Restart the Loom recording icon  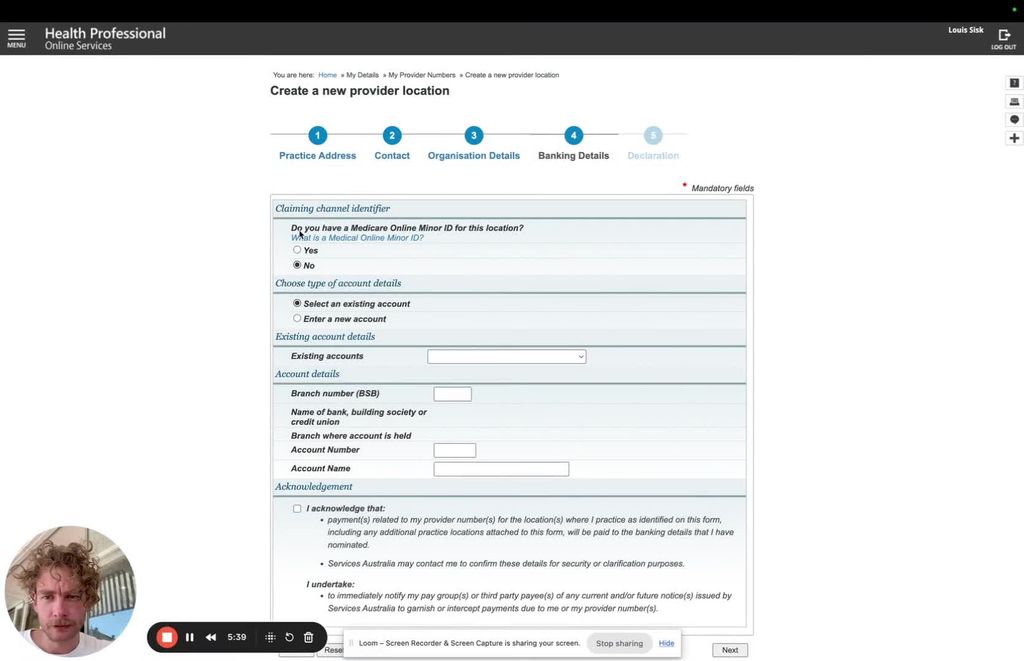[x=289, y=637]
